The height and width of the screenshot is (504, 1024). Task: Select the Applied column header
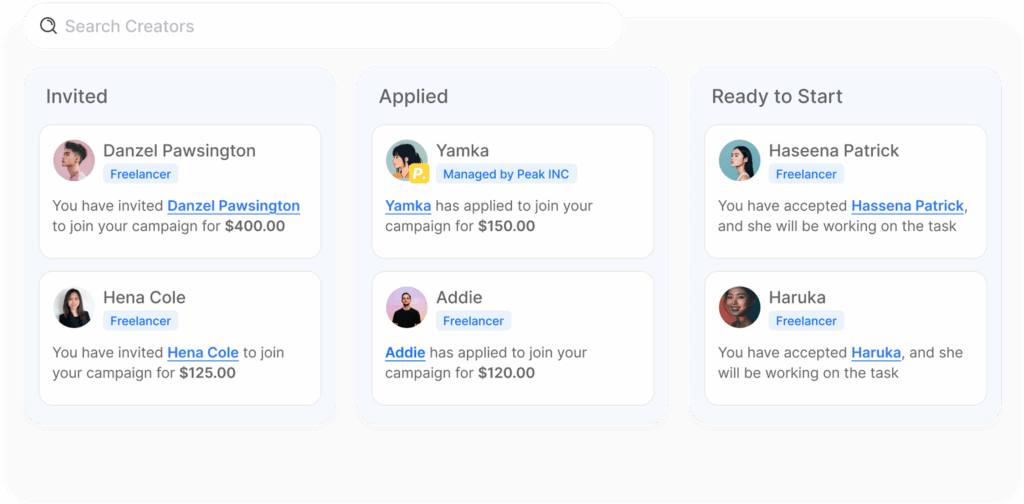pos(413,97)
